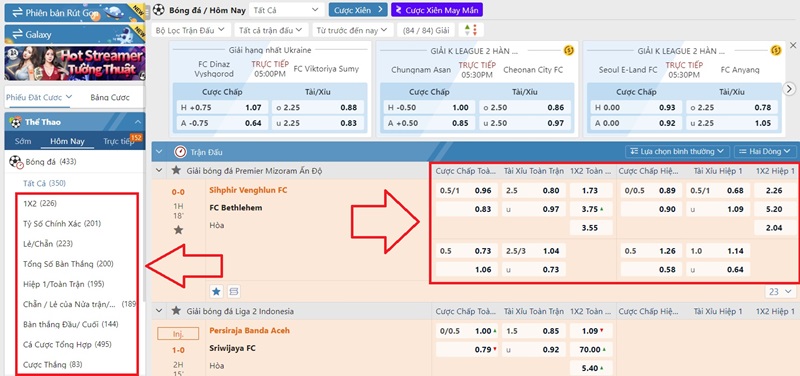Click the soccer ball icon beside Bóng đá (433)

pyautogui.click(x=16, y=162)
